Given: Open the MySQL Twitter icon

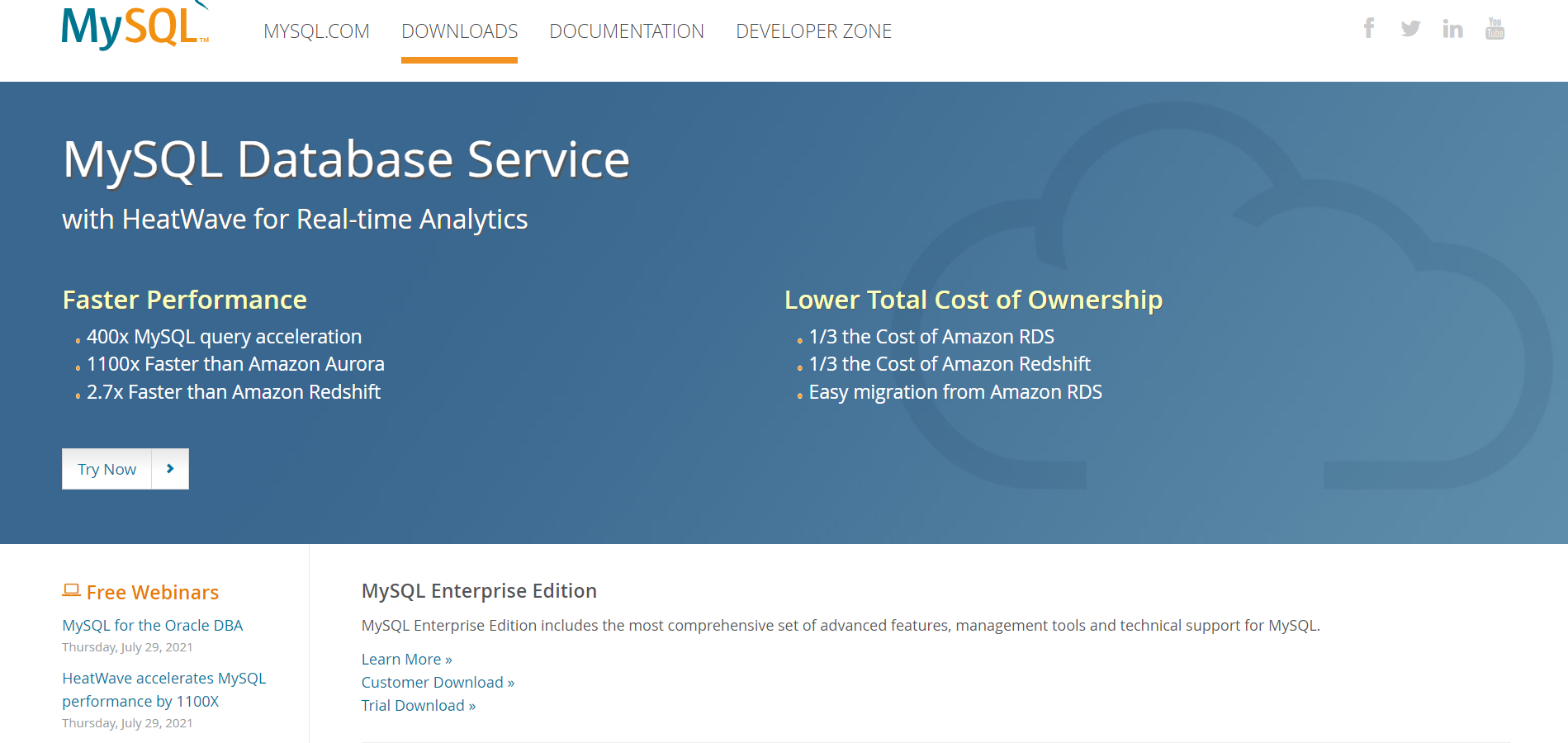Looking at the screenshot, I should 1410,29.
